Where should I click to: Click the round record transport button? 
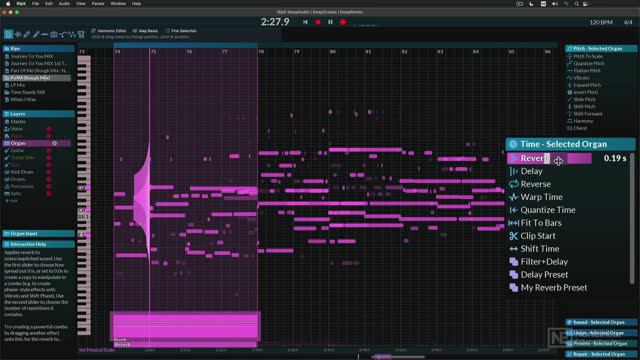pos(343,22)
